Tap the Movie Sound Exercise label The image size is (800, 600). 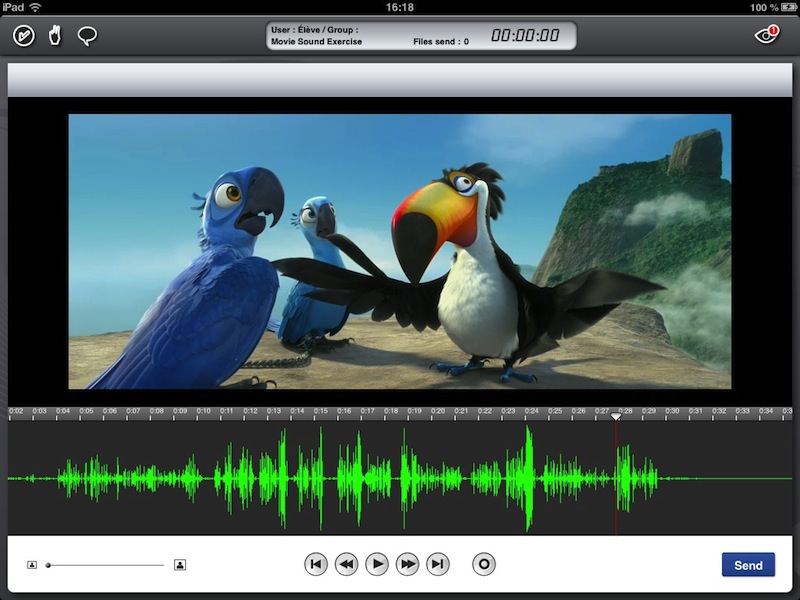pos(316,42)
